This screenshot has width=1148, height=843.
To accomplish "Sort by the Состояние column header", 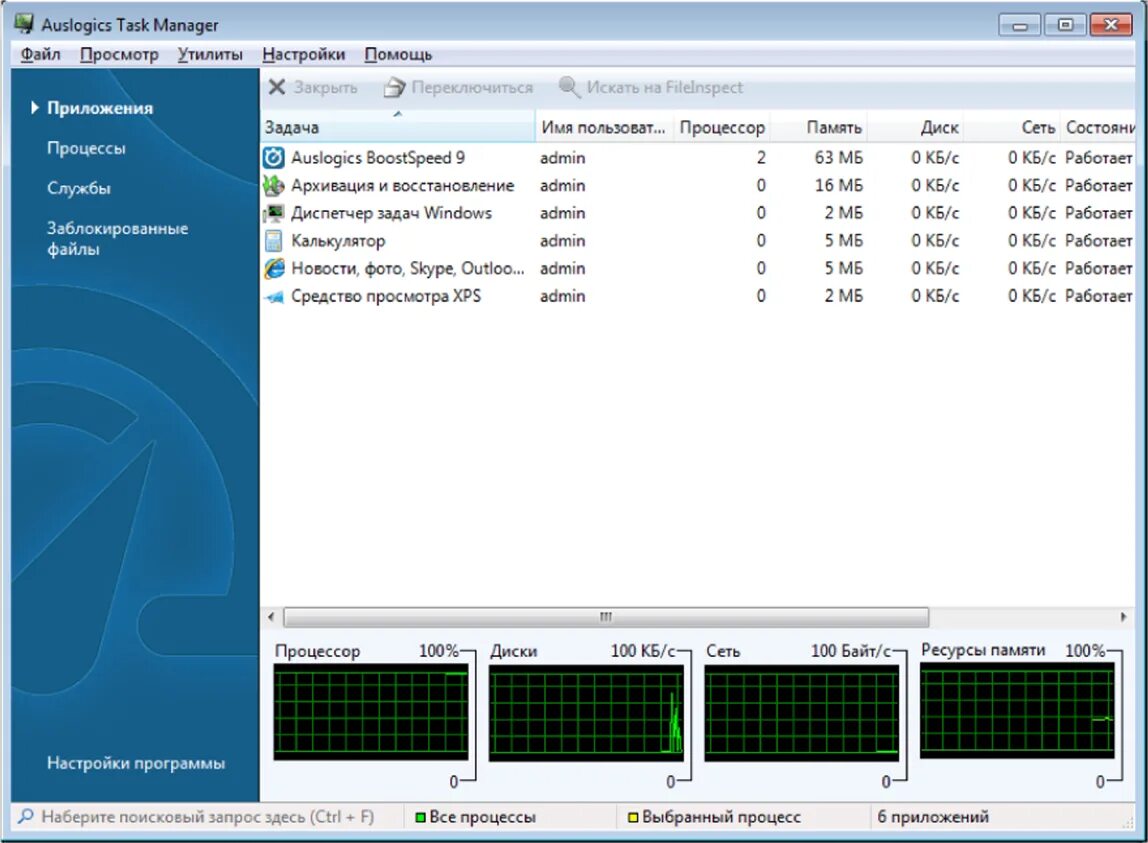I will tap(1098, 127).
